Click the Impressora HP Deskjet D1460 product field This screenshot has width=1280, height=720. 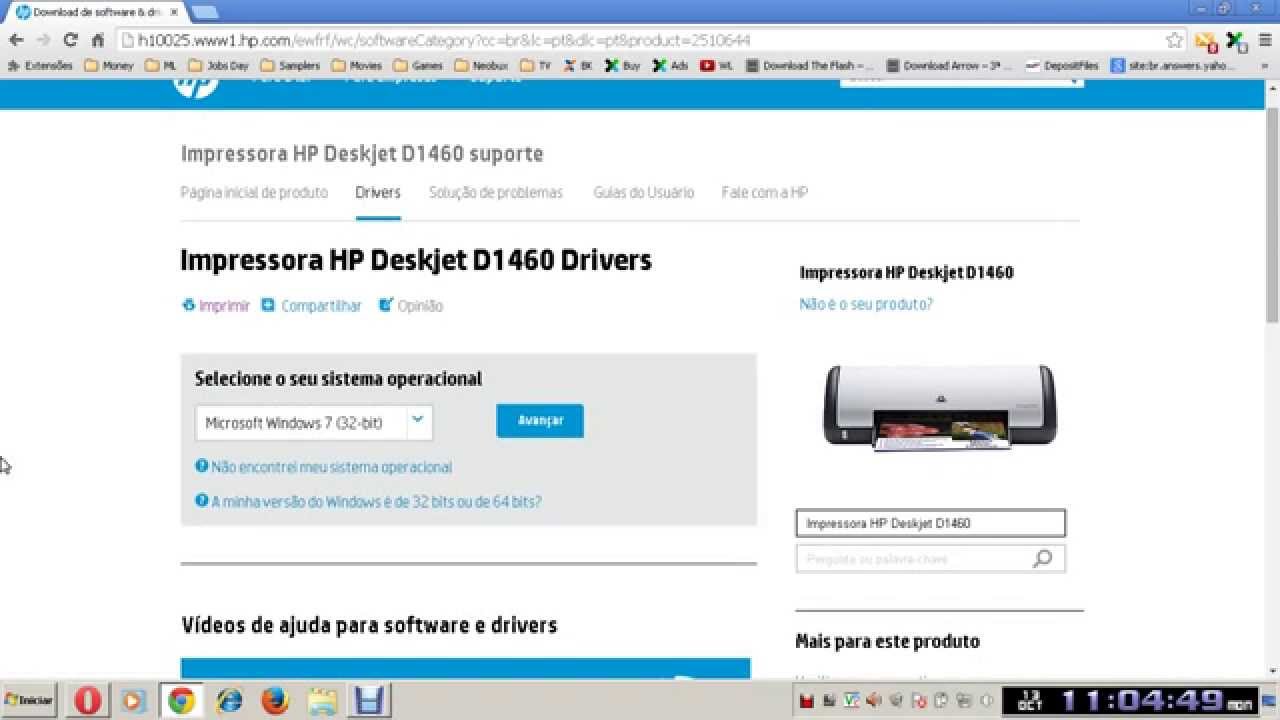point(931,523)
